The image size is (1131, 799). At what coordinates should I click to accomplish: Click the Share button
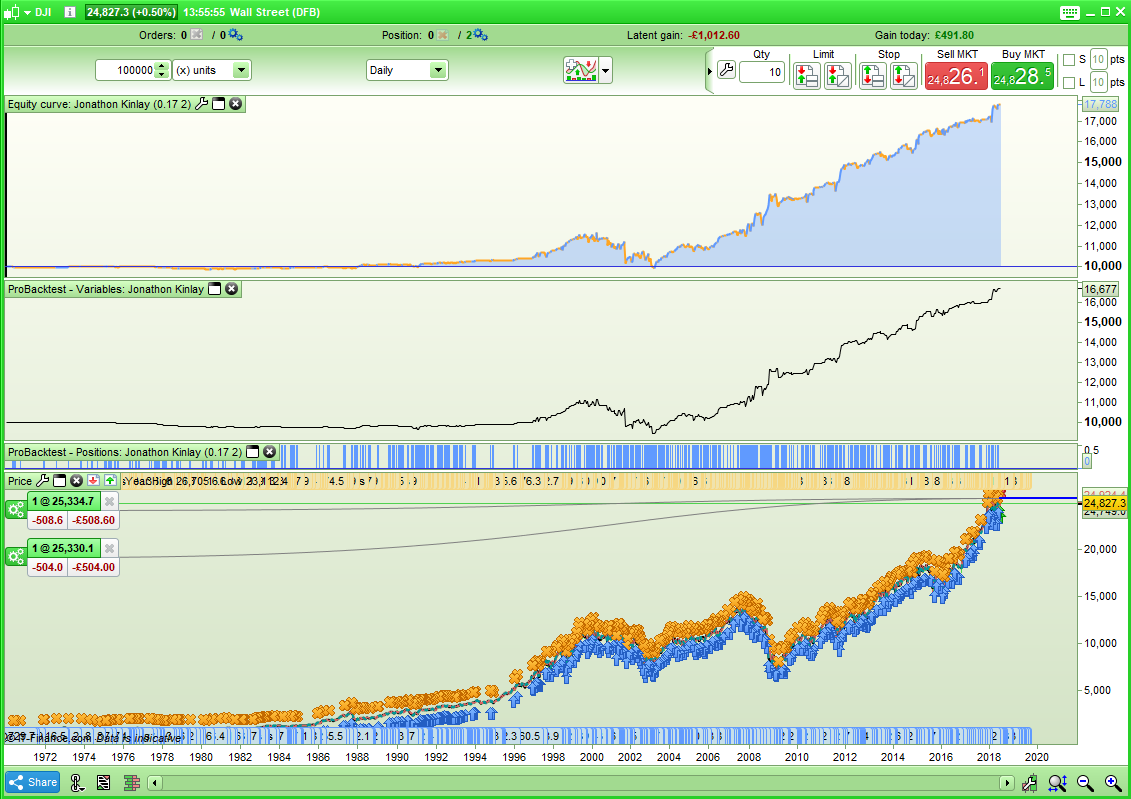(x=33, y=782)
